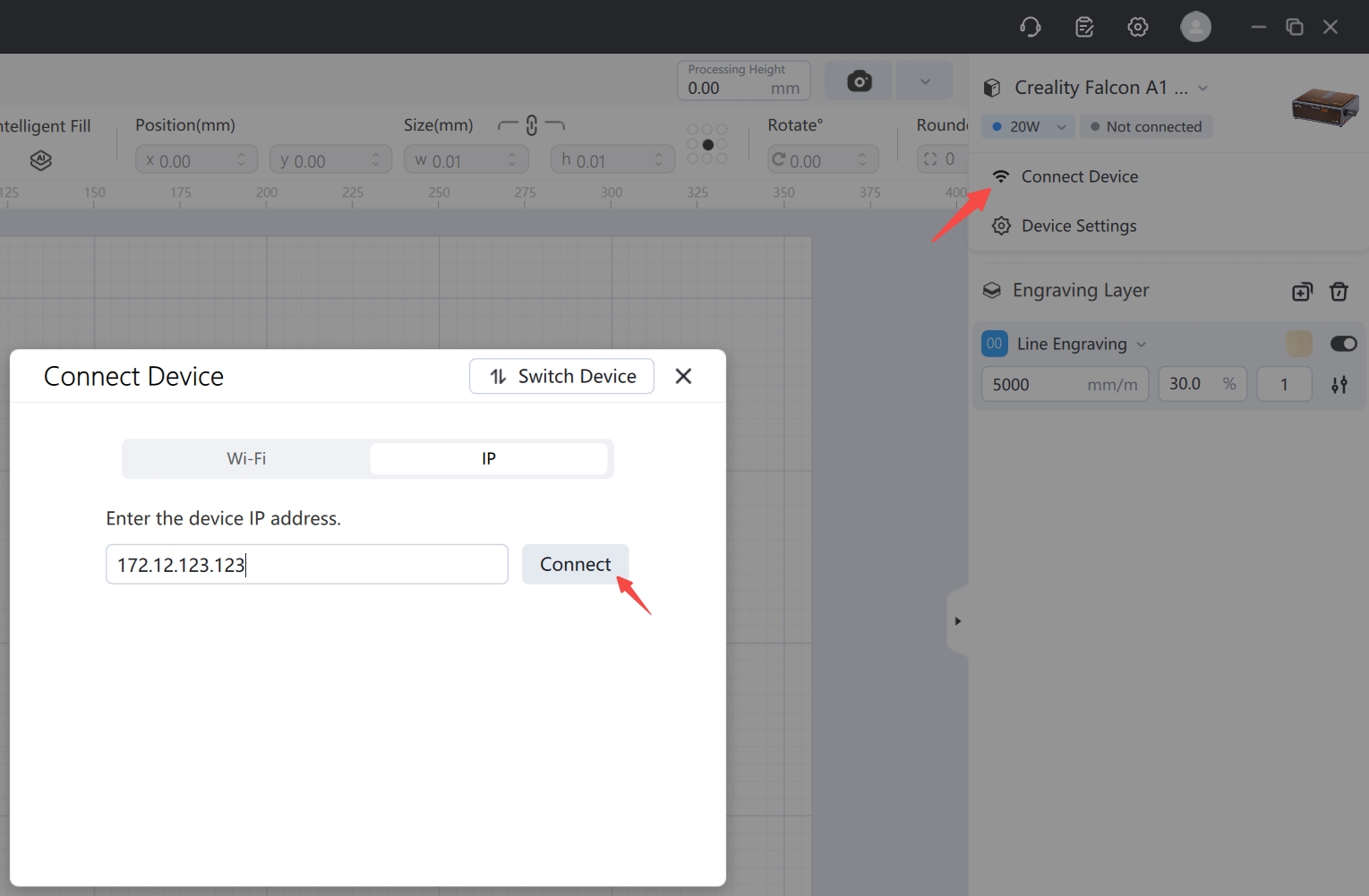Open Device Settings in the right panel
Image resolution: width=1369 pixels, height=896 pixels.
pyautogui.click(x=1079, y=226)
